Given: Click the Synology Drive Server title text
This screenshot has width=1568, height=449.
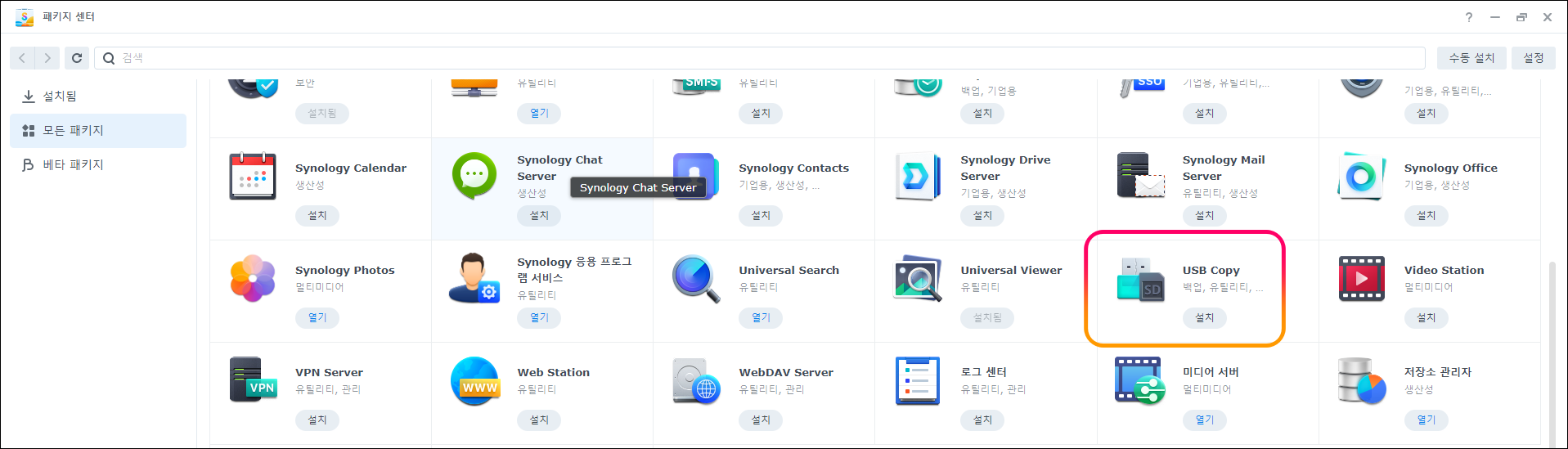Looking at the screenshot, I should click(x=1005, y=168).
